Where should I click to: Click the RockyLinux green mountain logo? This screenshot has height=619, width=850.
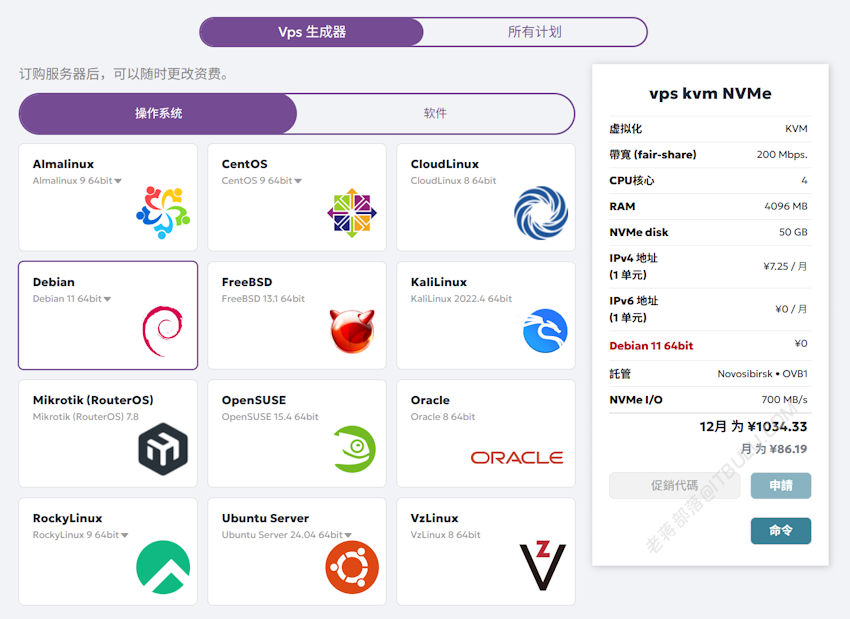click(163, 567)
